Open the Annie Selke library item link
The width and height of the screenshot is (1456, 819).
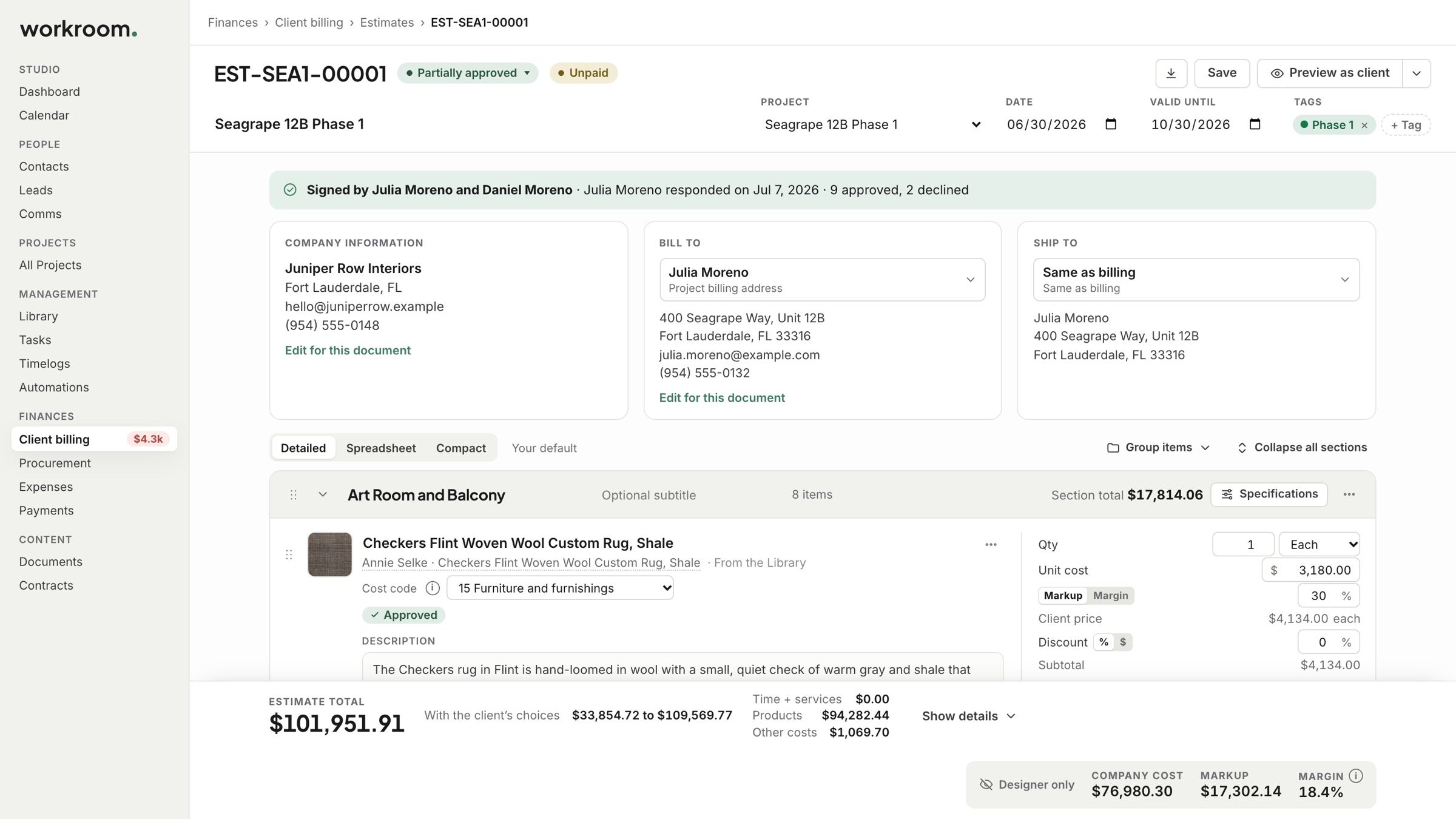[531, 563]
